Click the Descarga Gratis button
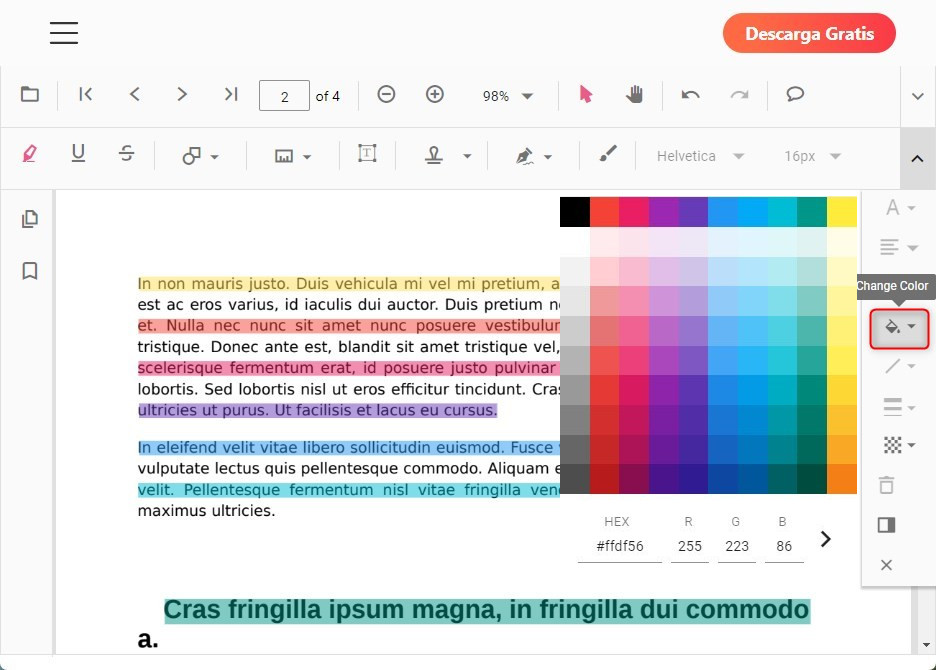 [809, 33]
